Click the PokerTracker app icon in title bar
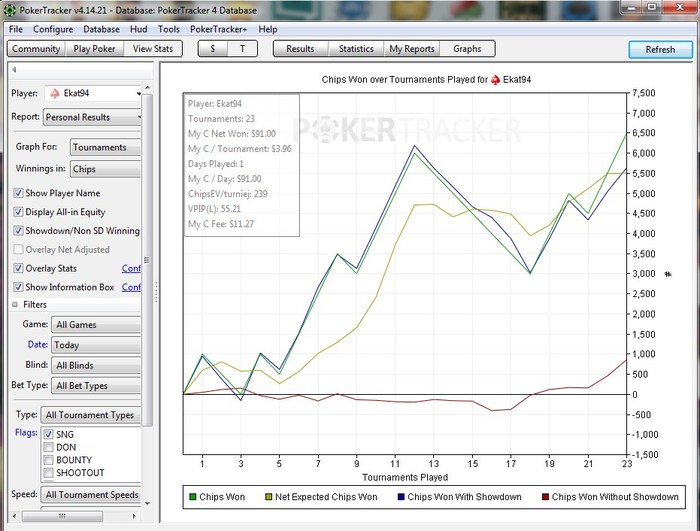This screenshot has height=531, width=700. point(9,9)
